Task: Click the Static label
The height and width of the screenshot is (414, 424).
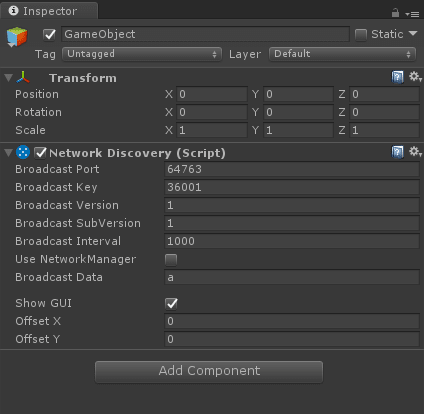Action: pos(387,34)
